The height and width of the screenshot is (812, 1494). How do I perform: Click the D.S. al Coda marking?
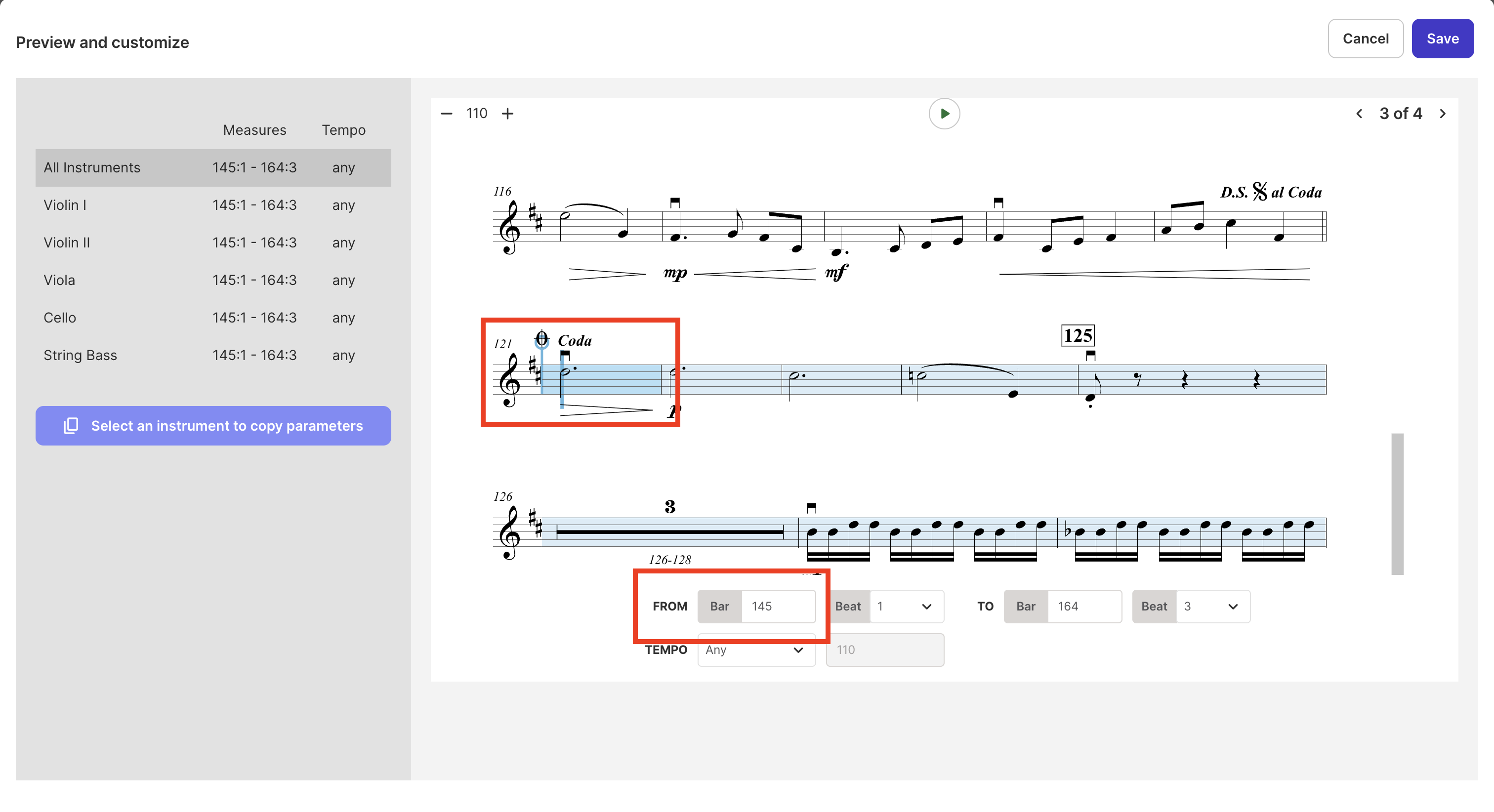coord(1271,192)
